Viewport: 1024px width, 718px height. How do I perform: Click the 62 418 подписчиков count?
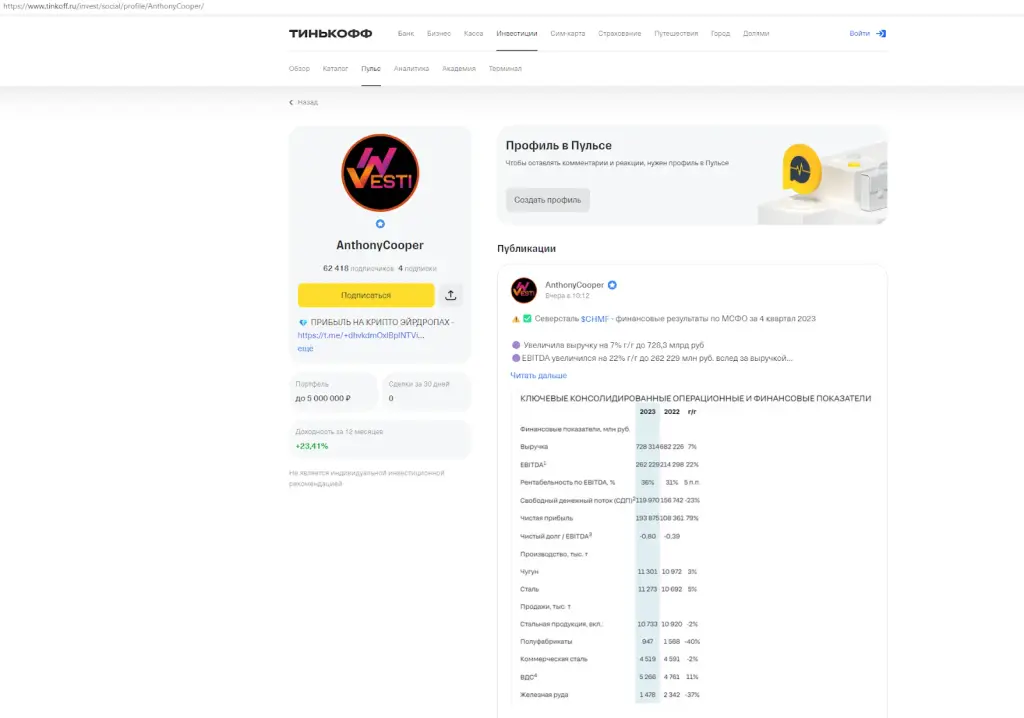tap(358, 269)
